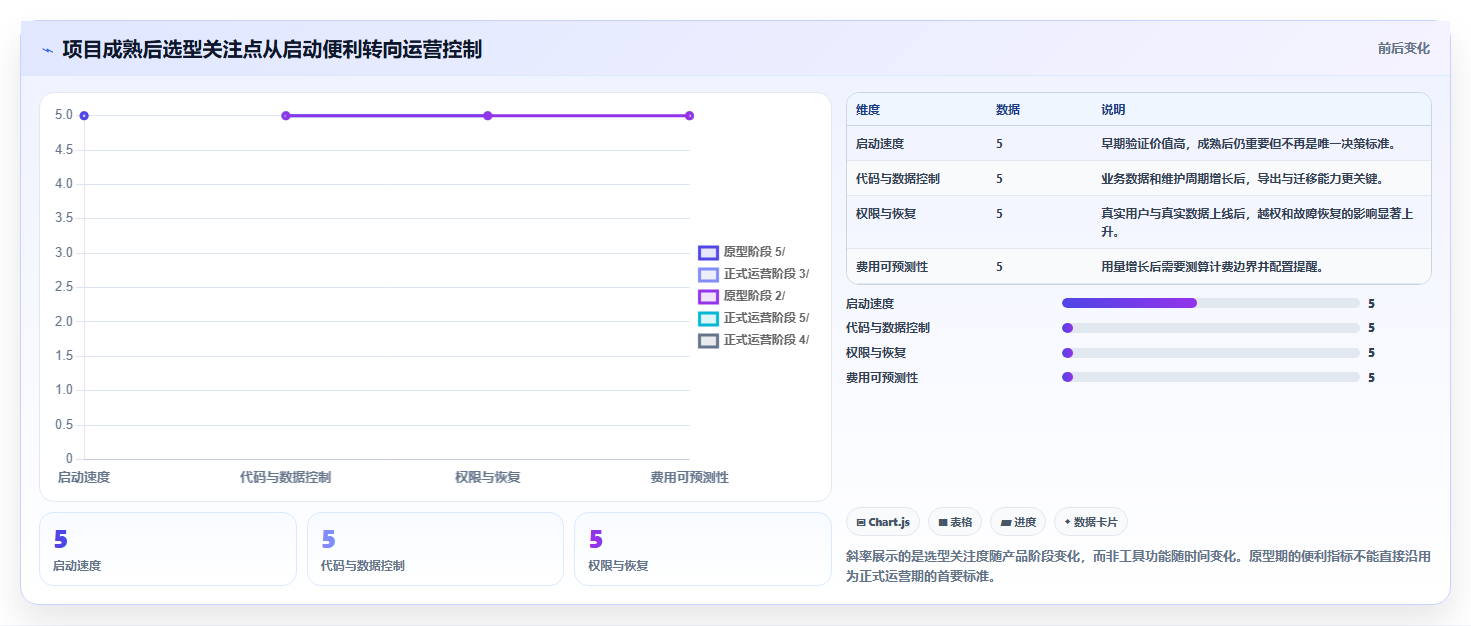
Task: Select the 表格 chip
Action: tap(955, 522)
